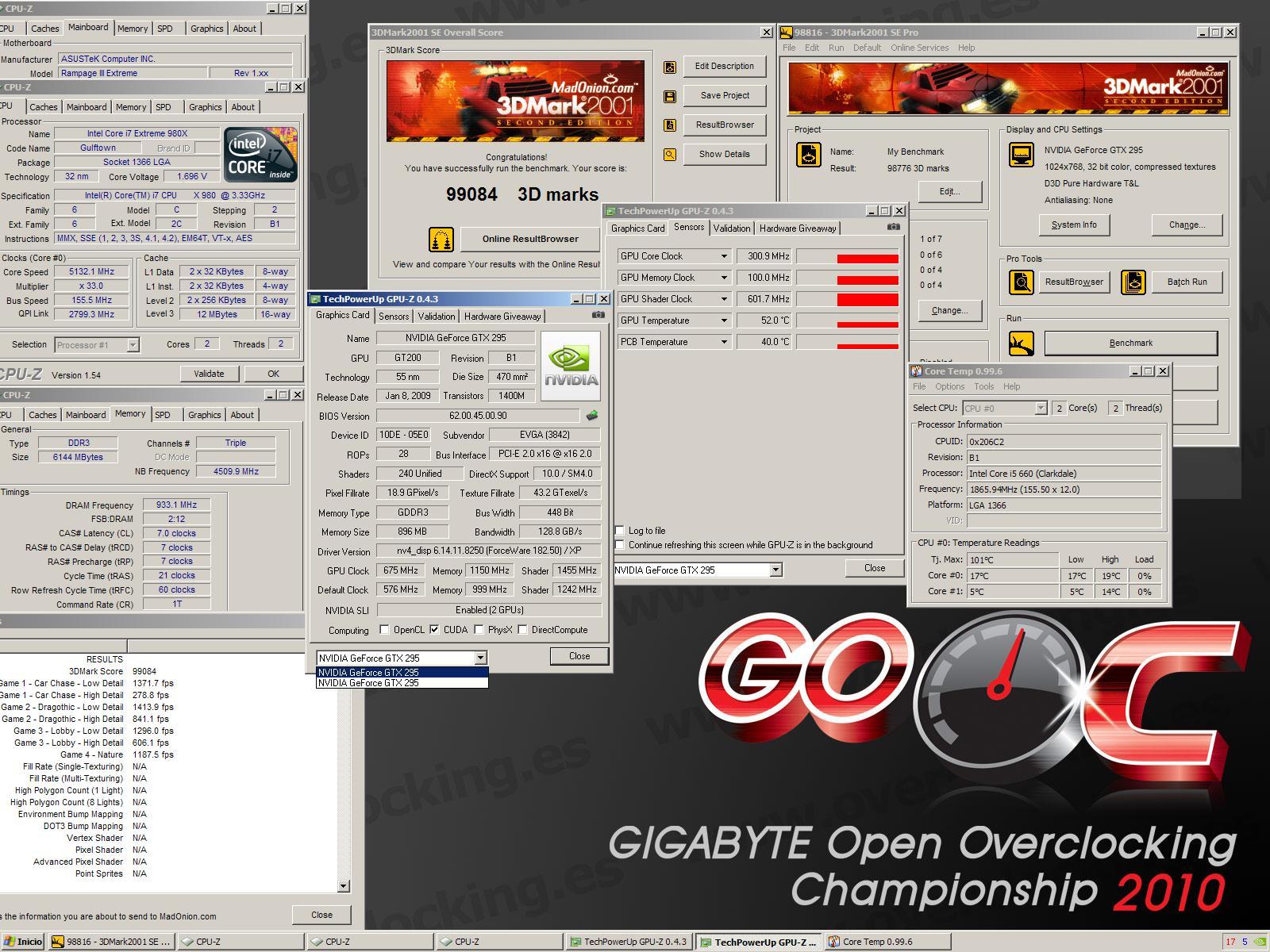
Task: Open the Processor #1 selection dropdown
Action: 133,345
